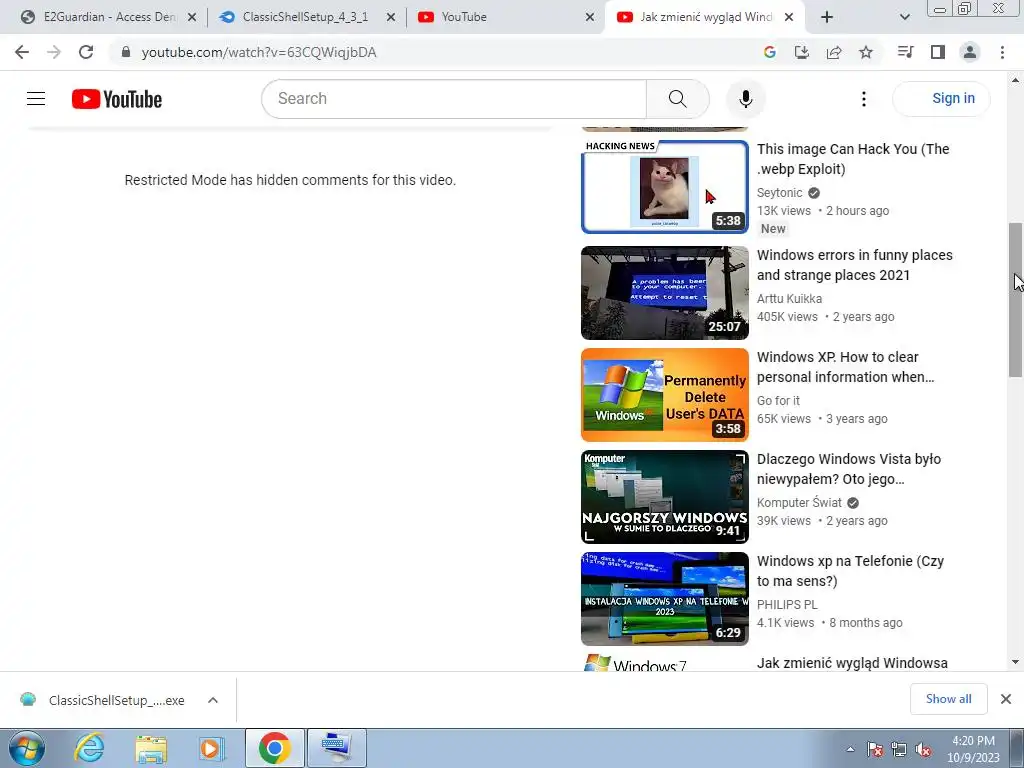Click the Google icon in address bar

[769, 52]
